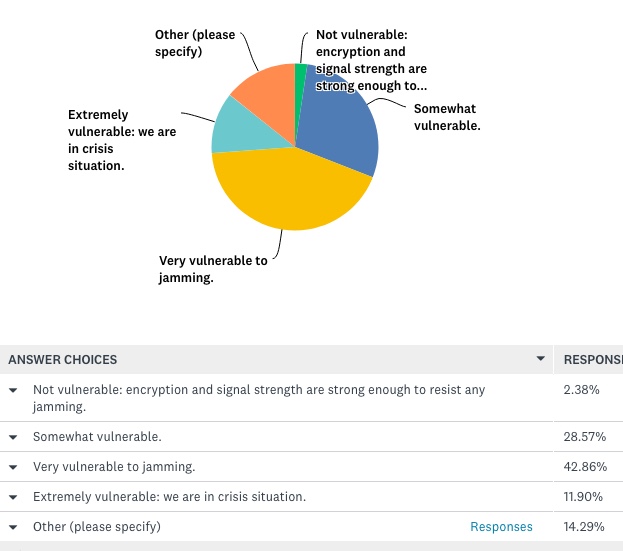Open the Answer Choices sort dropdown arrow
This screenshot has width=623, height=551.
click(541, 359)
